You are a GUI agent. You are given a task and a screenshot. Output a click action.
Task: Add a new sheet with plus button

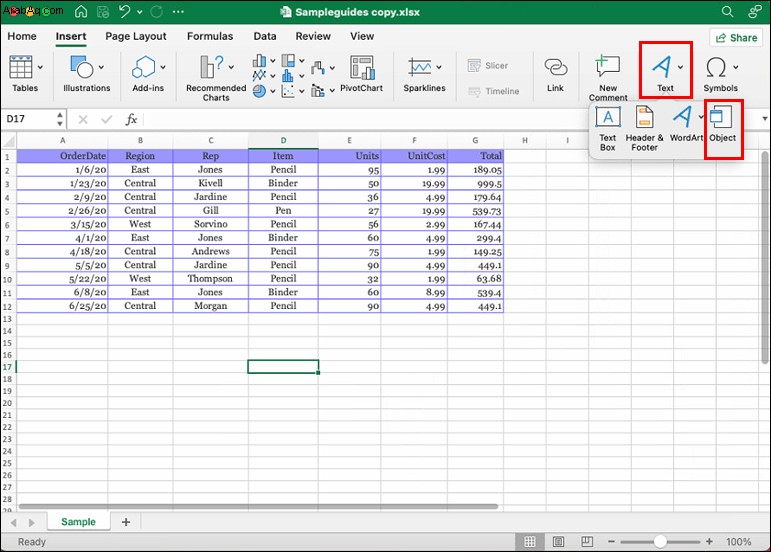126,522
